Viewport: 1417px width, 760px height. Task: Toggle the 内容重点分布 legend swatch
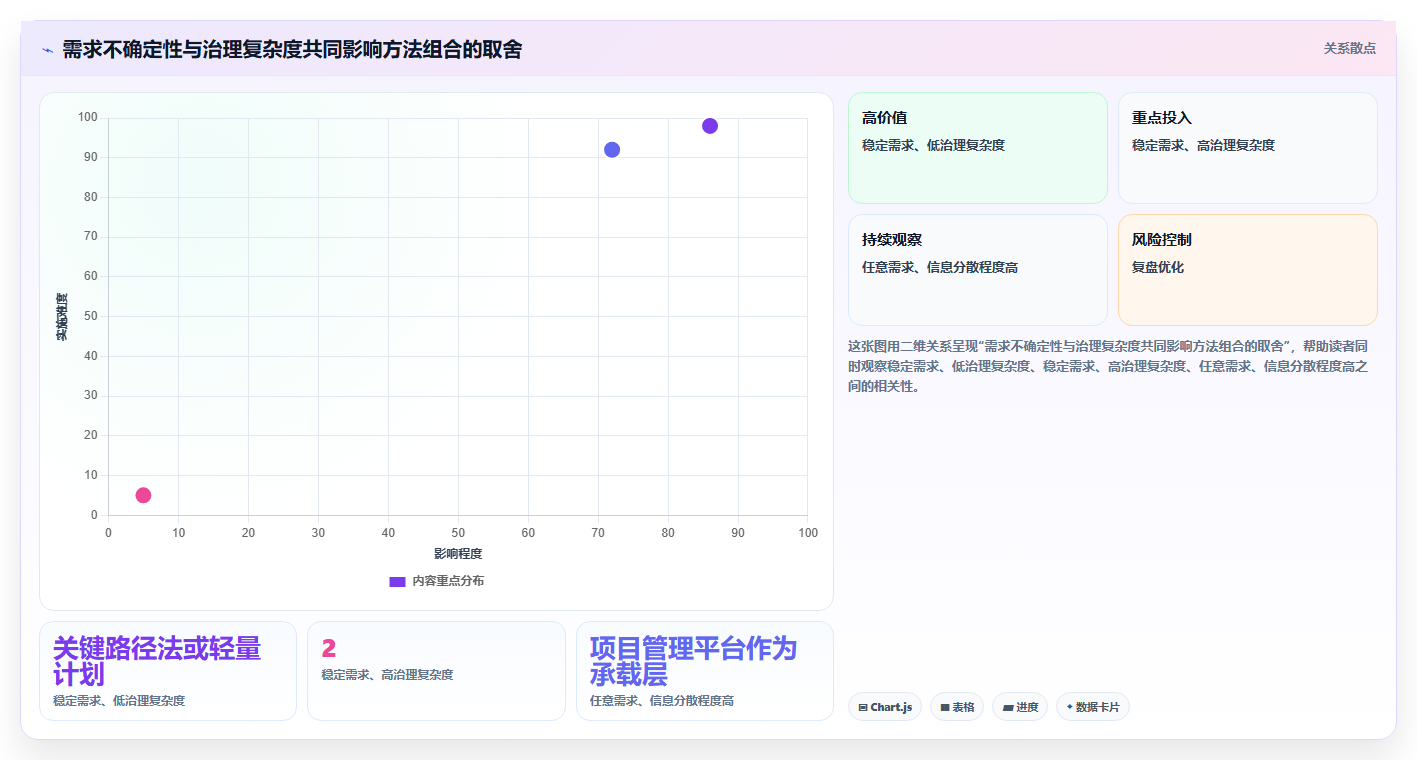397,581
